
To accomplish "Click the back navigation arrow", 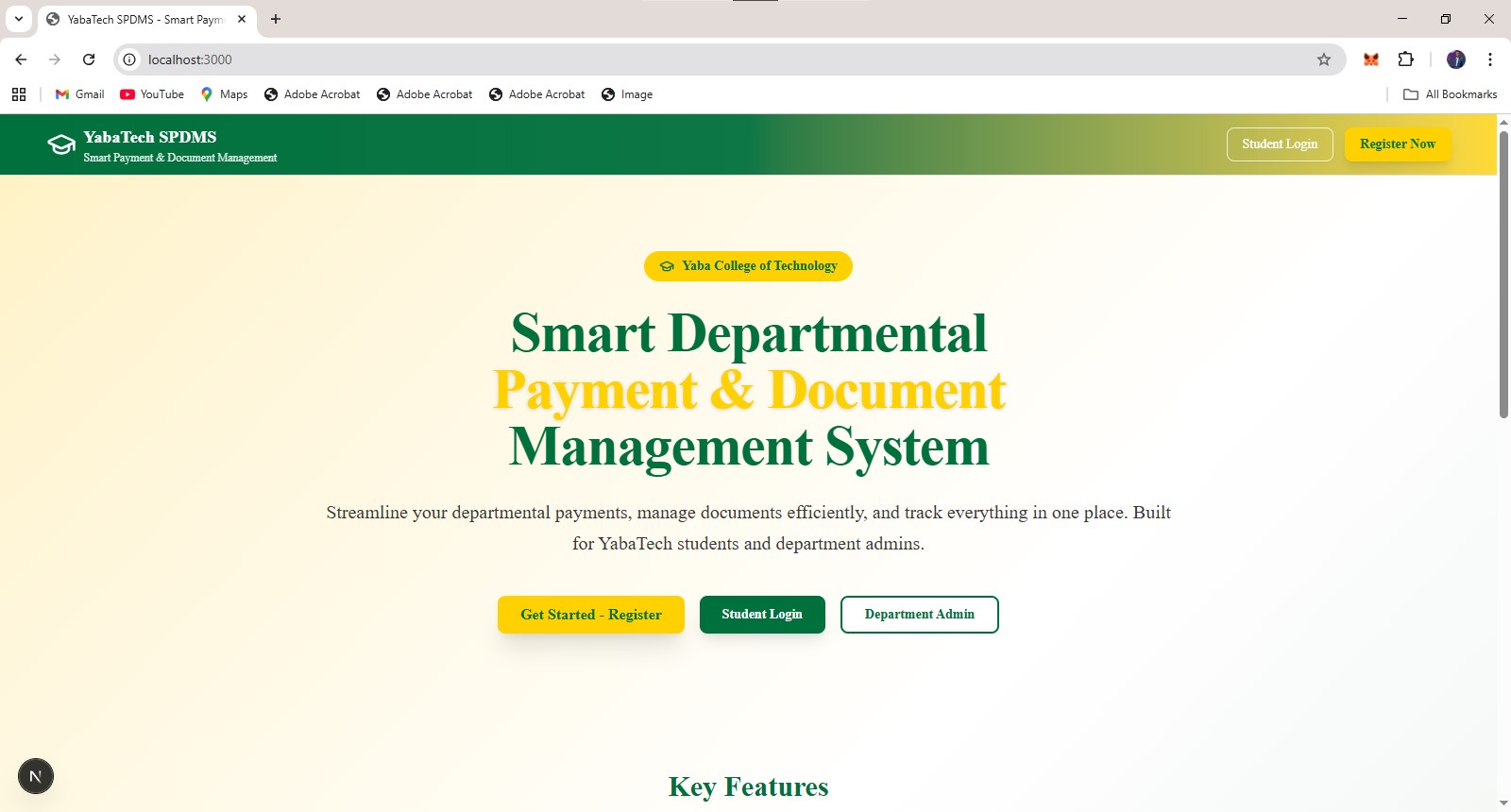I will pyautogui.click(x=21, y=59).
